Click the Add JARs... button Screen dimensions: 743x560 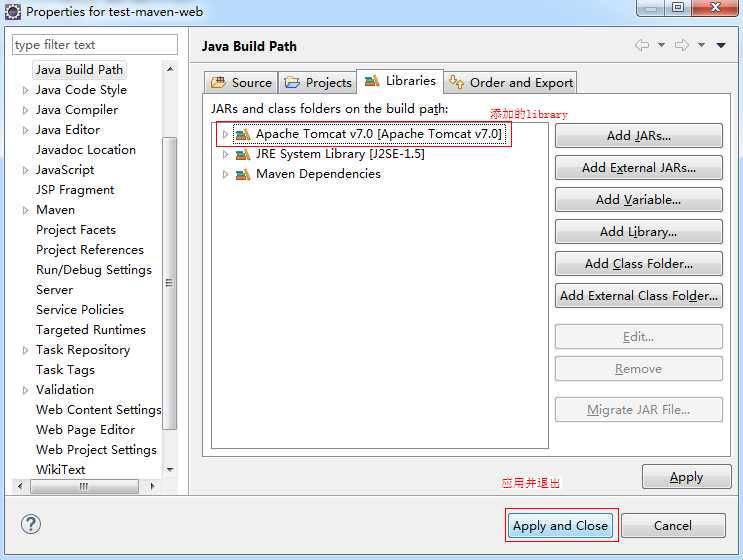tap(639, 135)
